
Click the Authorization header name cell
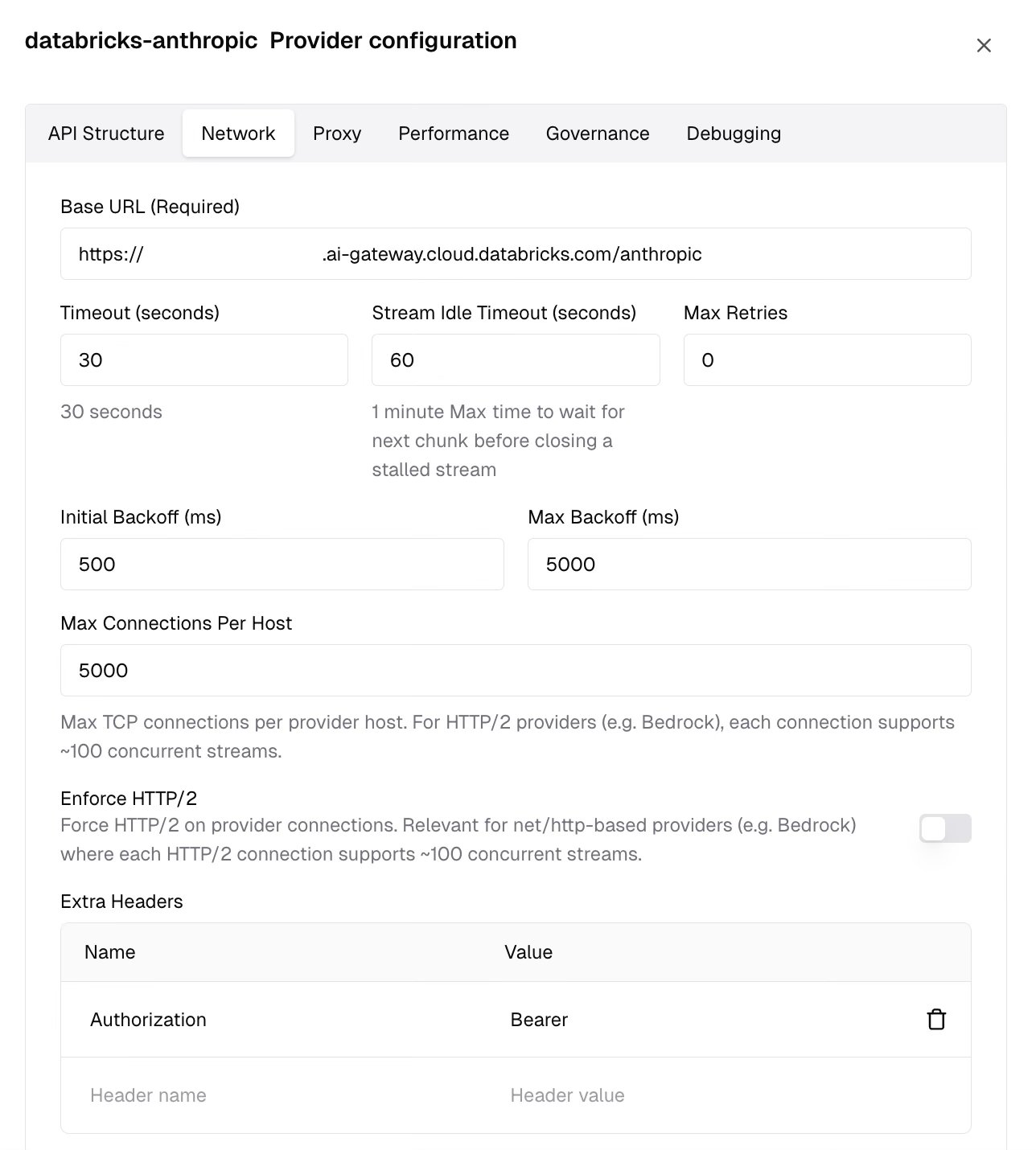(x=282, y=1020)
